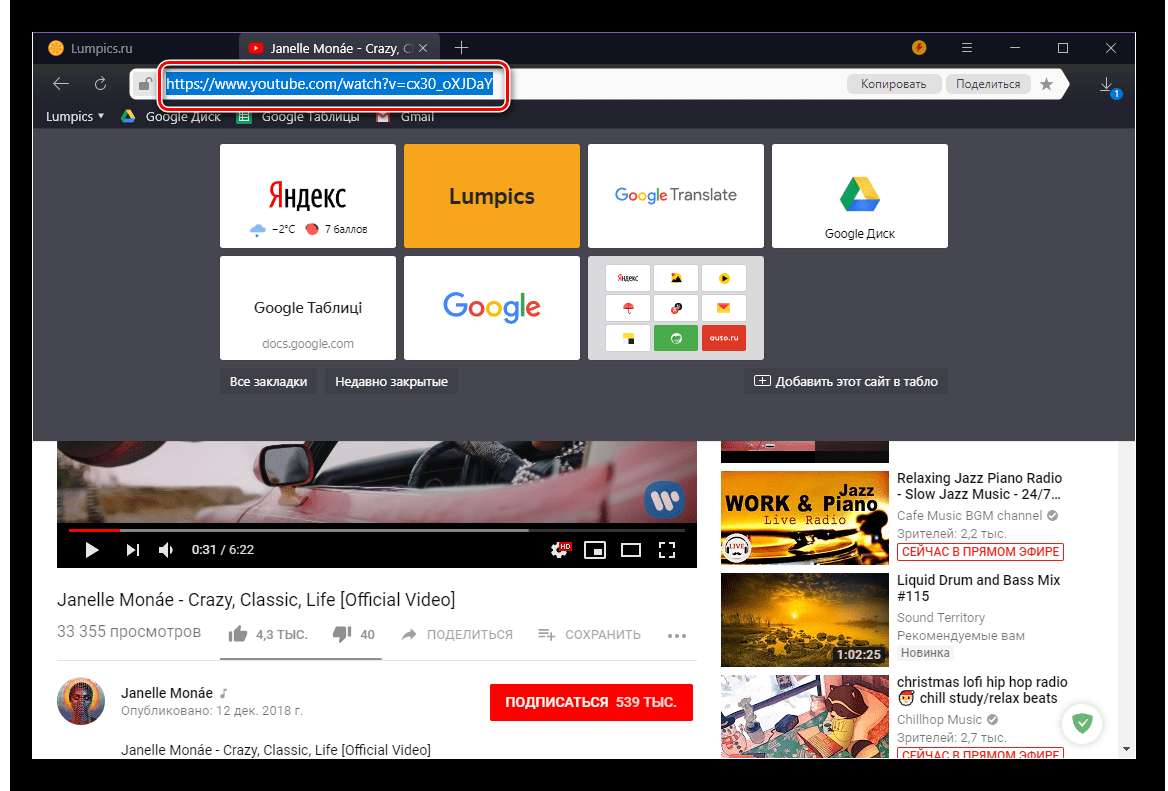
Task: Open Chillhop Music channel link
Action: pos(939,719)
